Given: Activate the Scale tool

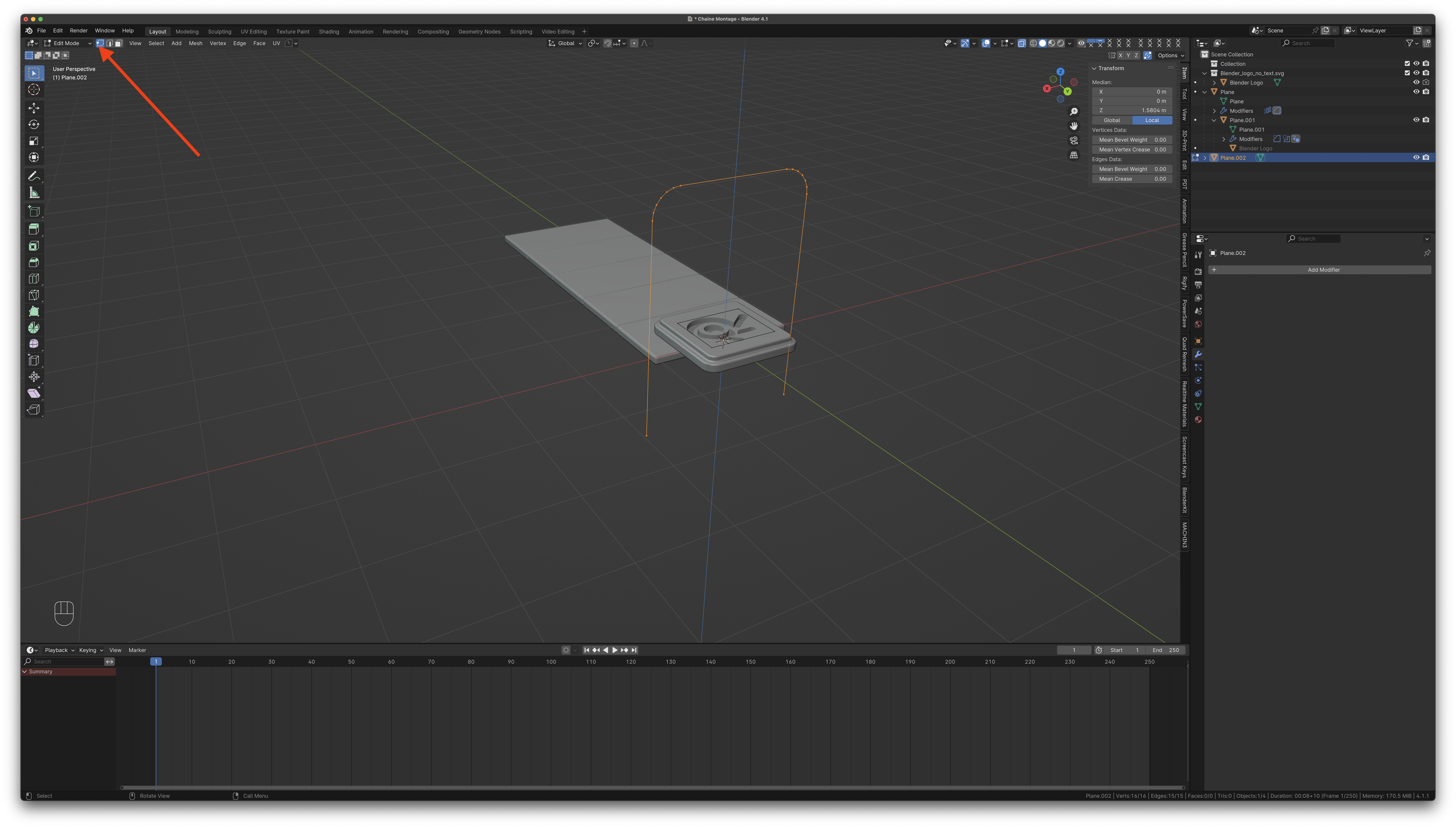Looking at the screenshot, I should tap(34, 141).
